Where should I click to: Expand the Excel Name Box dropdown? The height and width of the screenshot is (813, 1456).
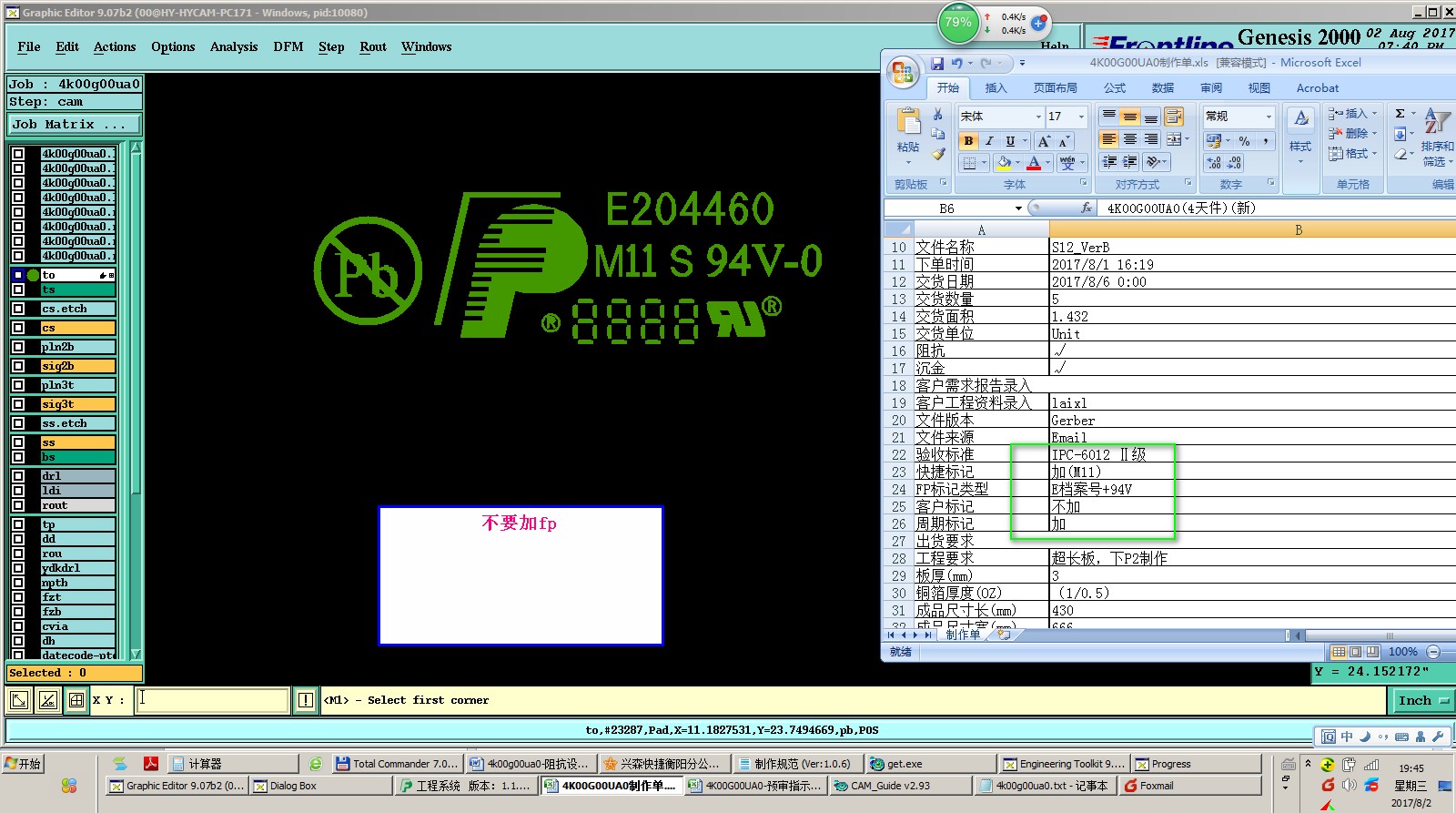coord(1018,208)
